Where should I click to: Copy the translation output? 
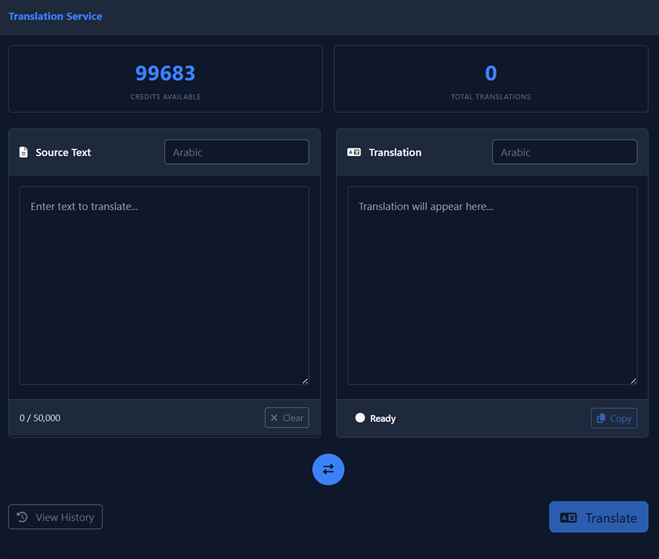pyautogui.click(x=614, y=418)
